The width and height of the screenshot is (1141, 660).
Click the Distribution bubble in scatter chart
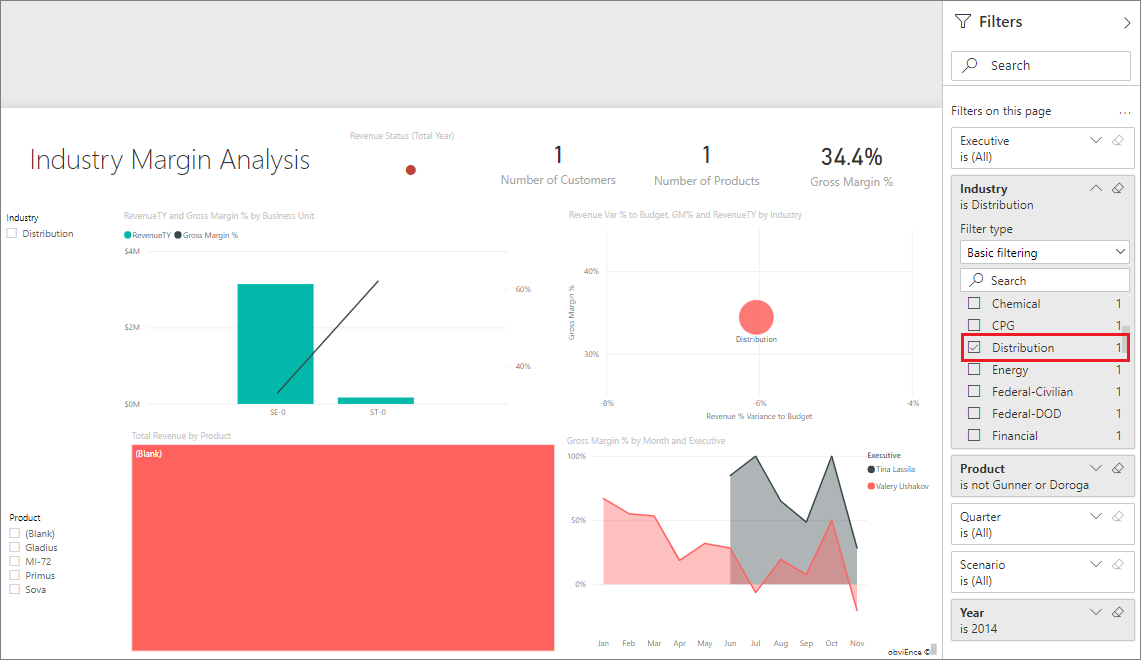pos(756,317)
